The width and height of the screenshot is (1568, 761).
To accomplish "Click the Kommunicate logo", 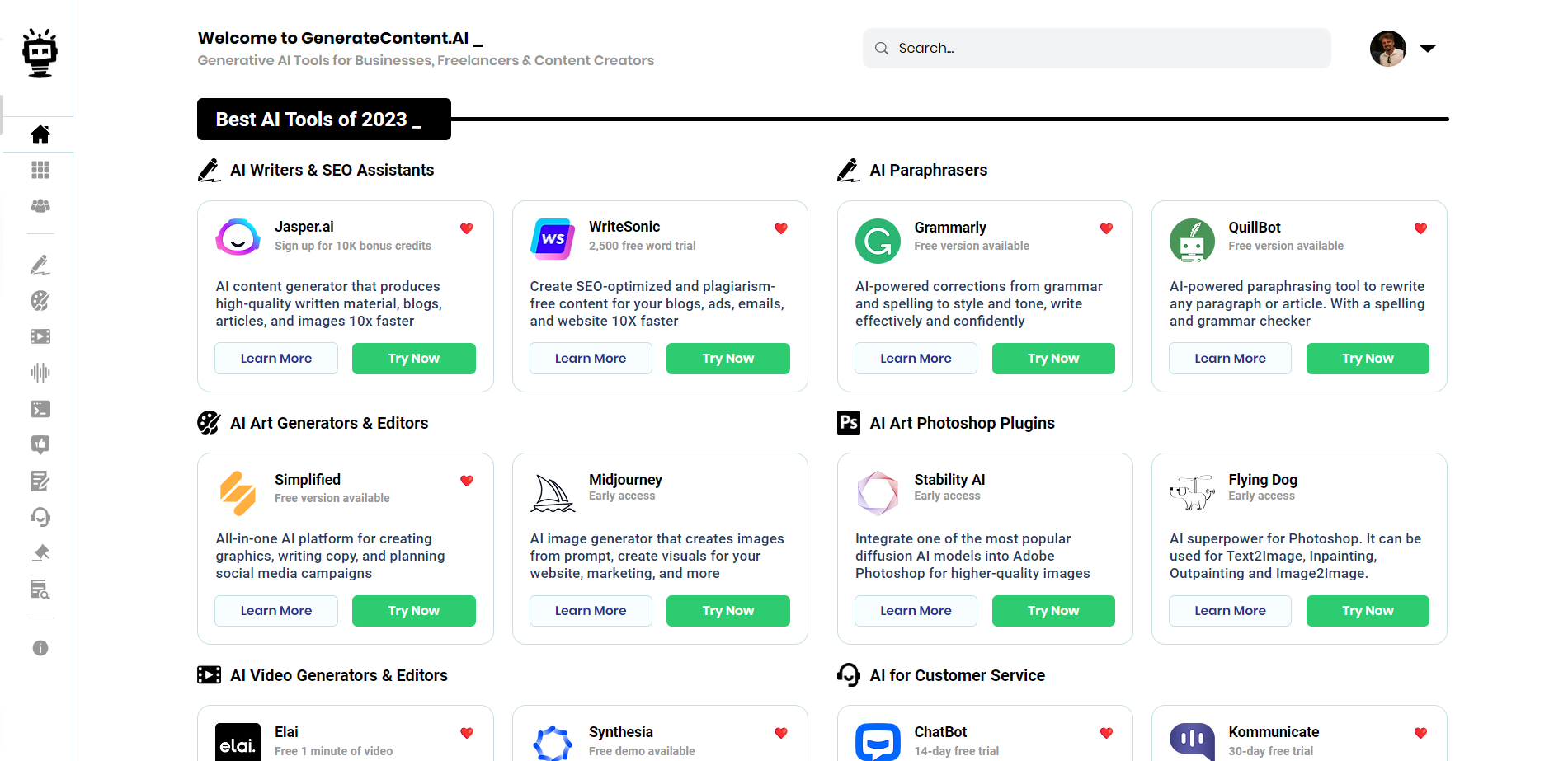I will 1192,742.
